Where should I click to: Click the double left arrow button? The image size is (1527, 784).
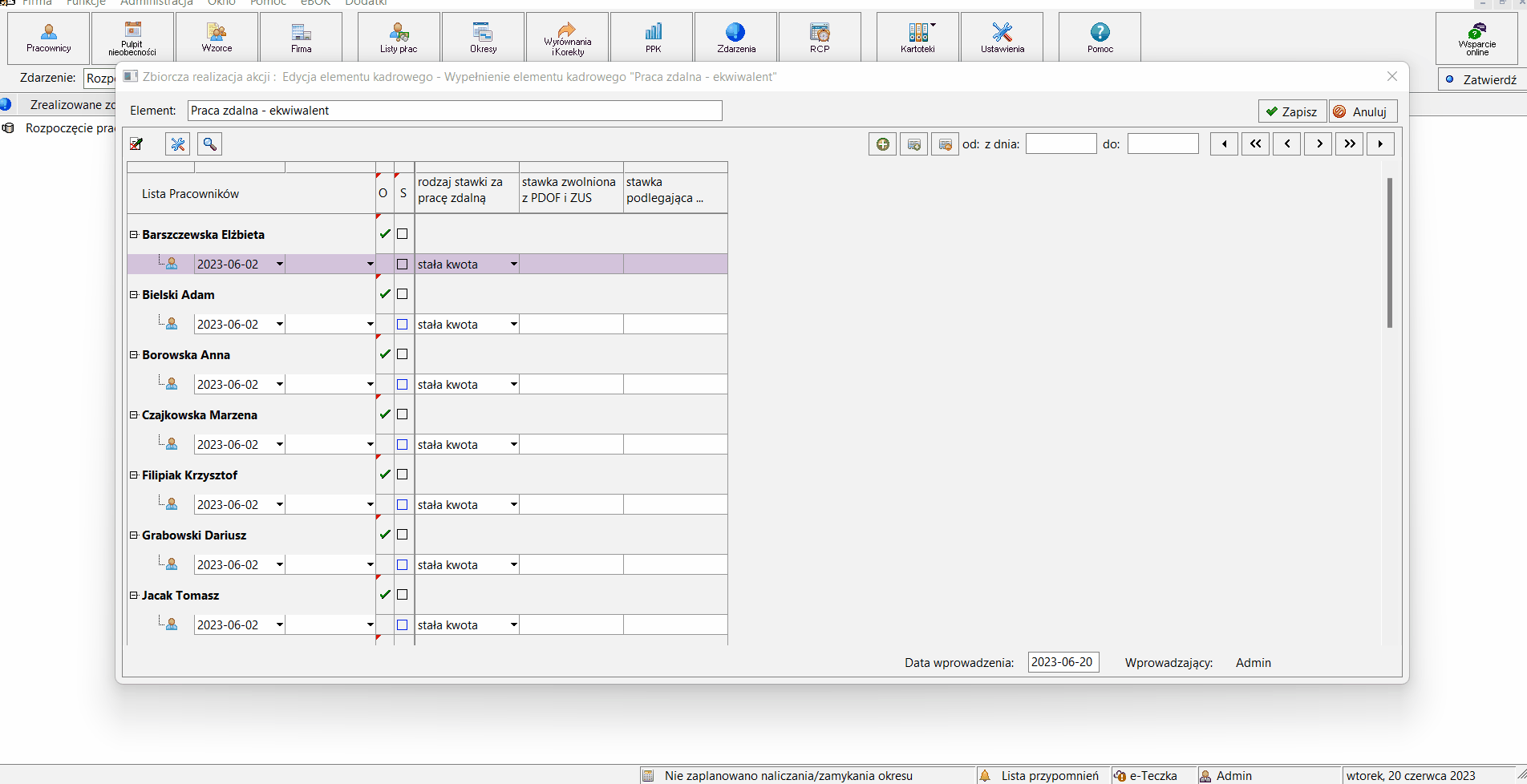click(1255, 144)
